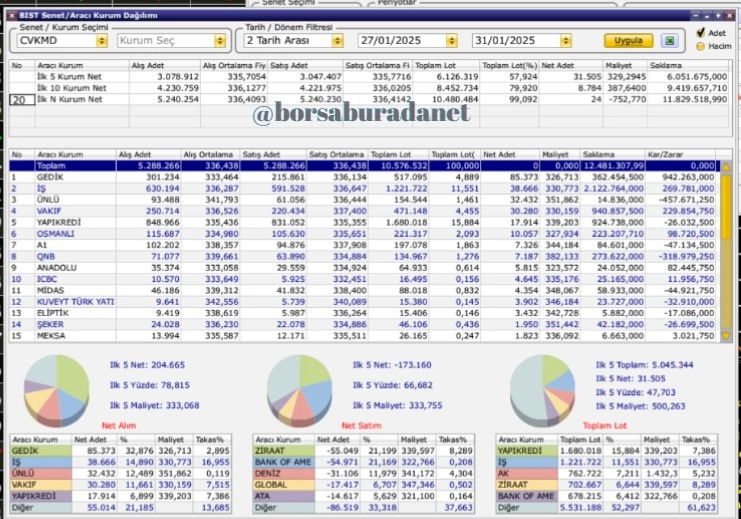Select the QNB broker row
Screen dimensions: 741x519
pyautogui.click(x=364, y=257)
